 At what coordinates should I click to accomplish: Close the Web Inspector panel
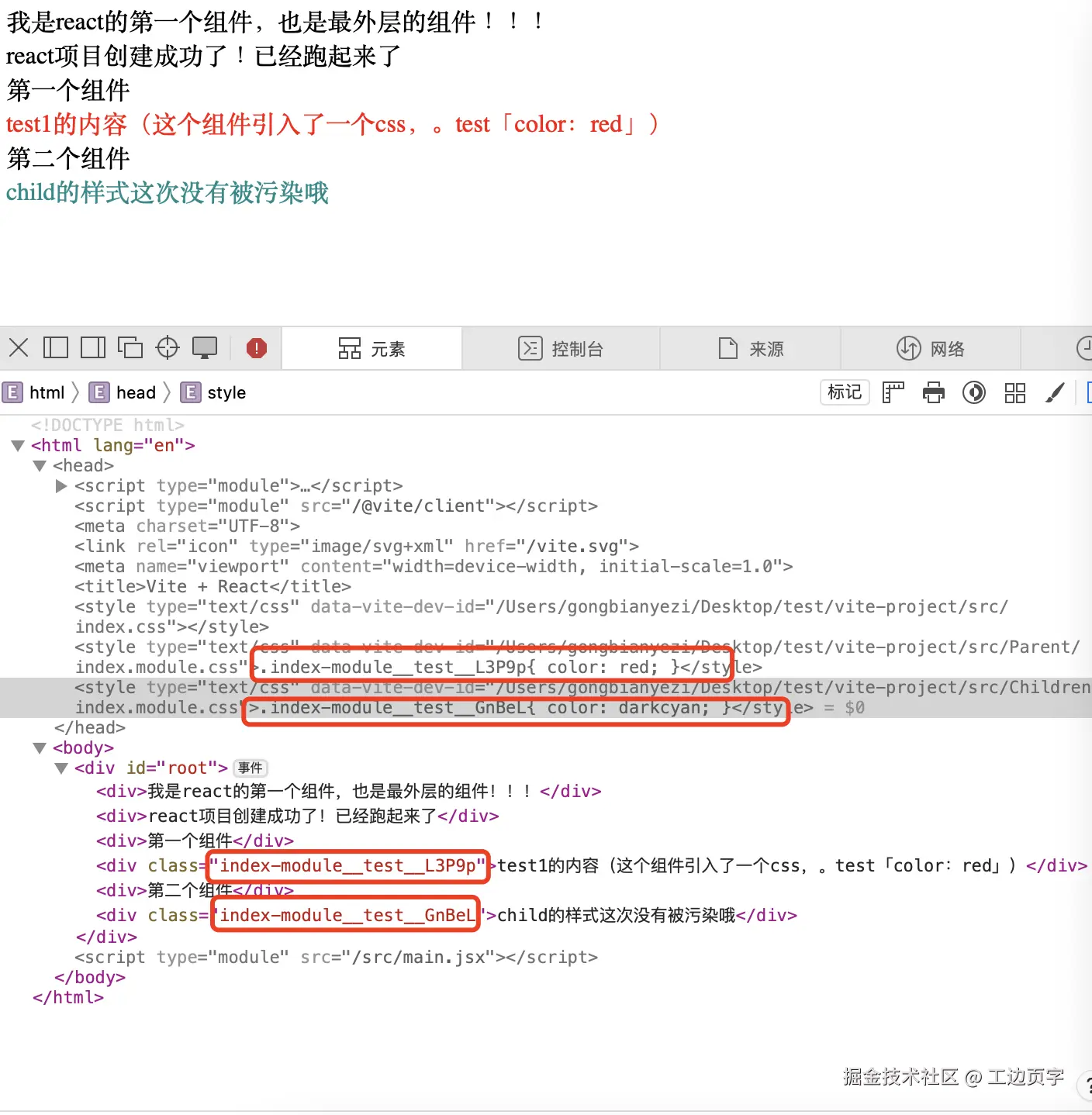(x=19, y=347)
